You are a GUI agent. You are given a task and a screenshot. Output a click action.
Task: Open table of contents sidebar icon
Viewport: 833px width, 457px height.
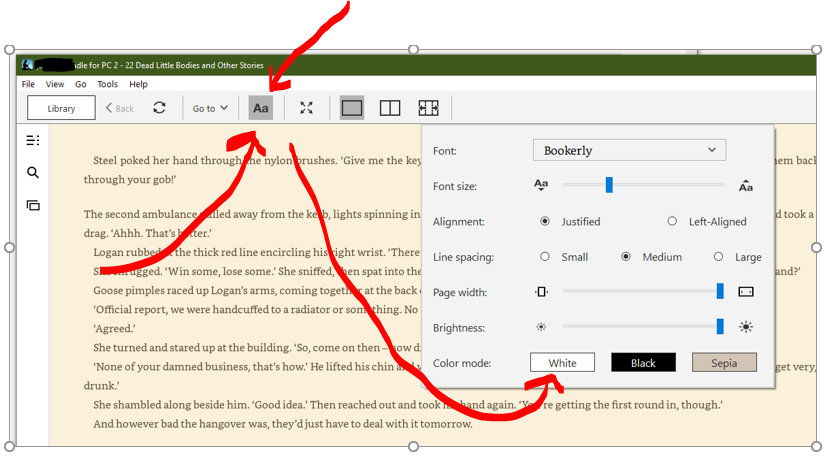coord(33,140)
